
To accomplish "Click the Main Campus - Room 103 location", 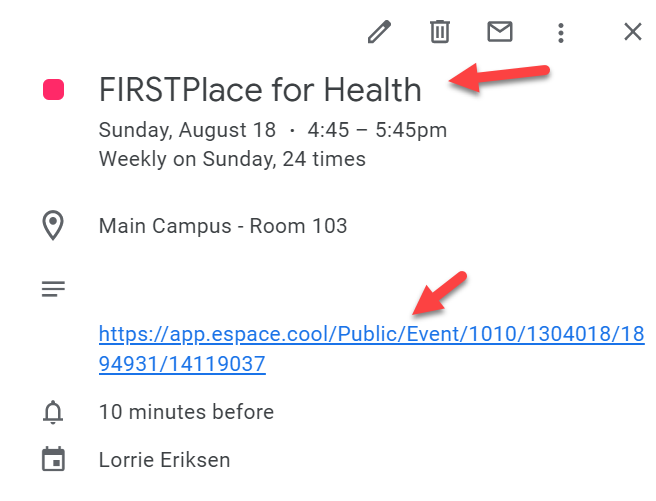I will 223,226.
